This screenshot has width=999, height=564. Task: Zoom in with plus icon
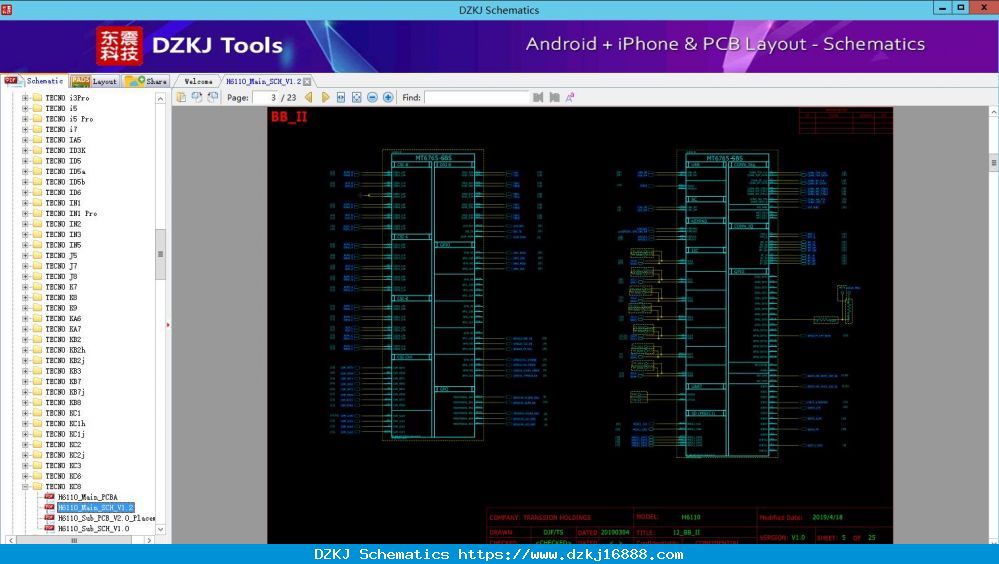tap(388, 98)
